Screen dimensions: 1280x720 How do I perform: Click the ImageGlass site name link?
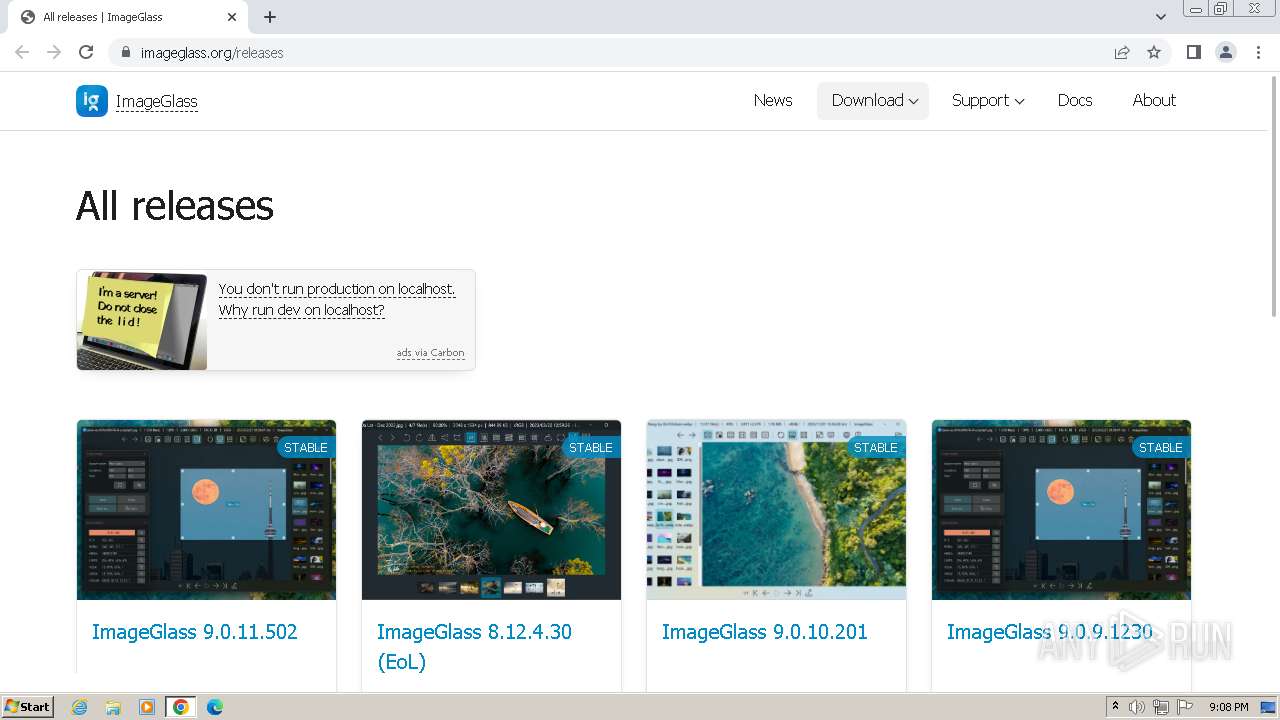[157, 101]
